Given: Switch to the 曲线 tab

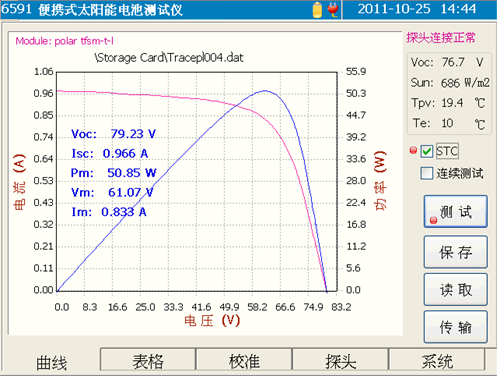Looking at the screenshot, I should point(51,362).
